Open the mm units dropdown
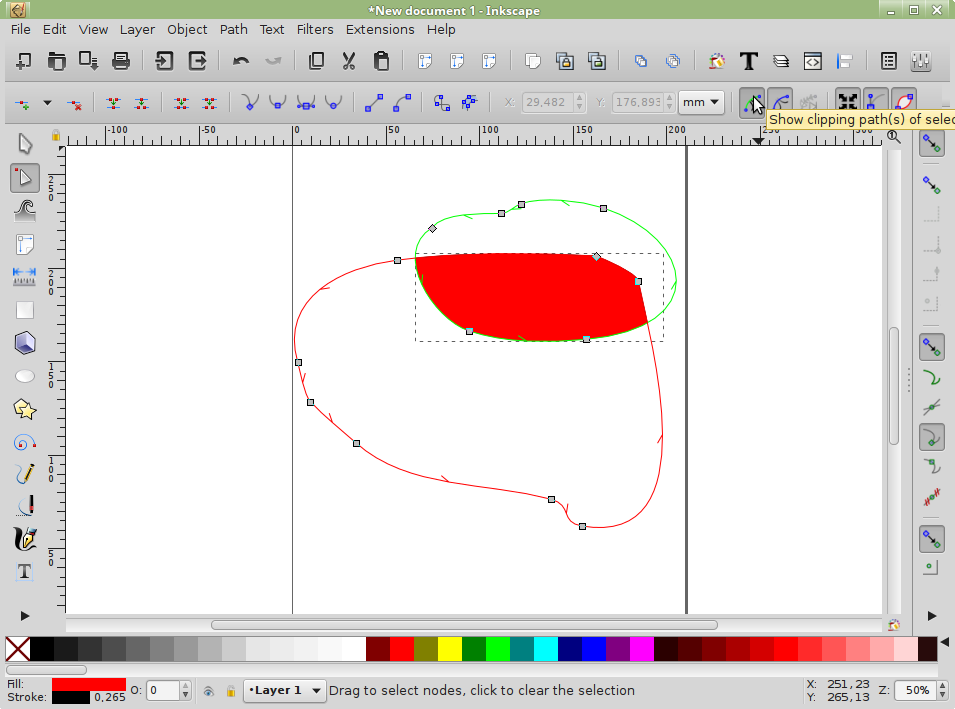The height and width of the screenshot is (709, 955). [701, 102]
